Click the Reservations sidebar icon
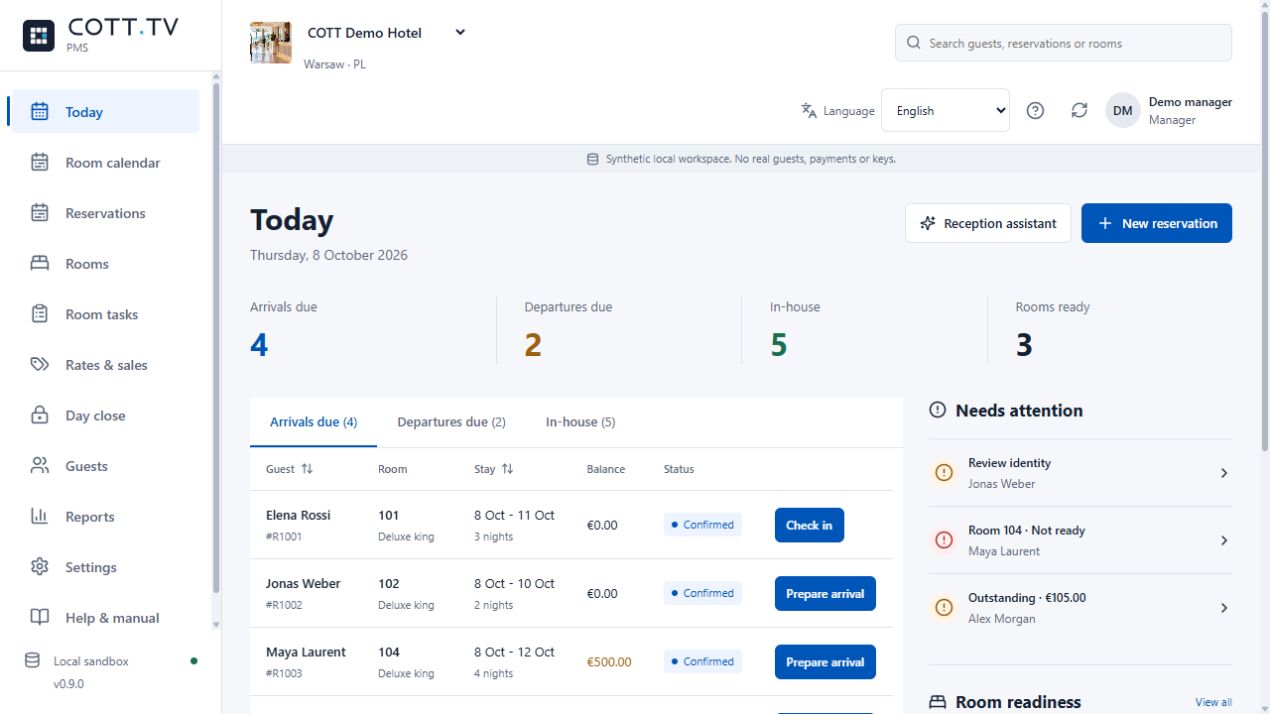This screenshot has height=714, width=1270. pos(40,213)
